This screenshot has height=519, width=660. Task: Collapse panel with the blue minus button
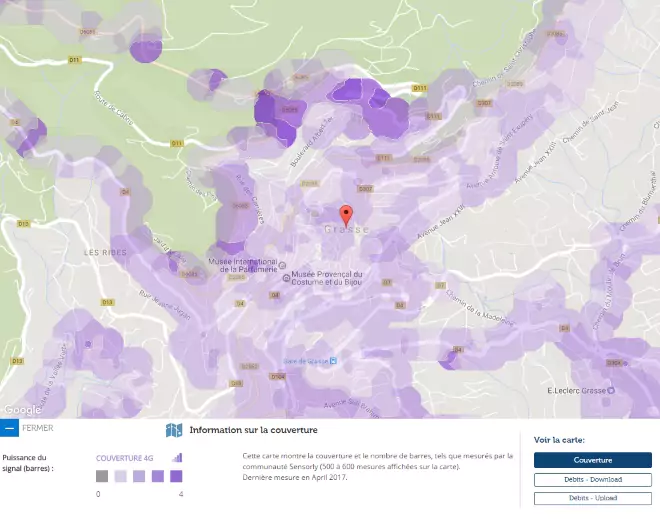9,429
